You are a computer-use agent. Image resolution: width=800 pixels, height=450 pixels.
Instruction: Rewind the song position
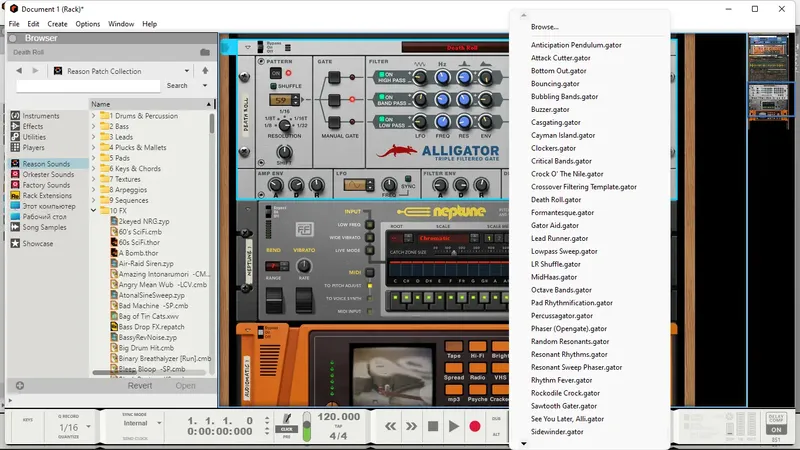[x=390, y=426]
